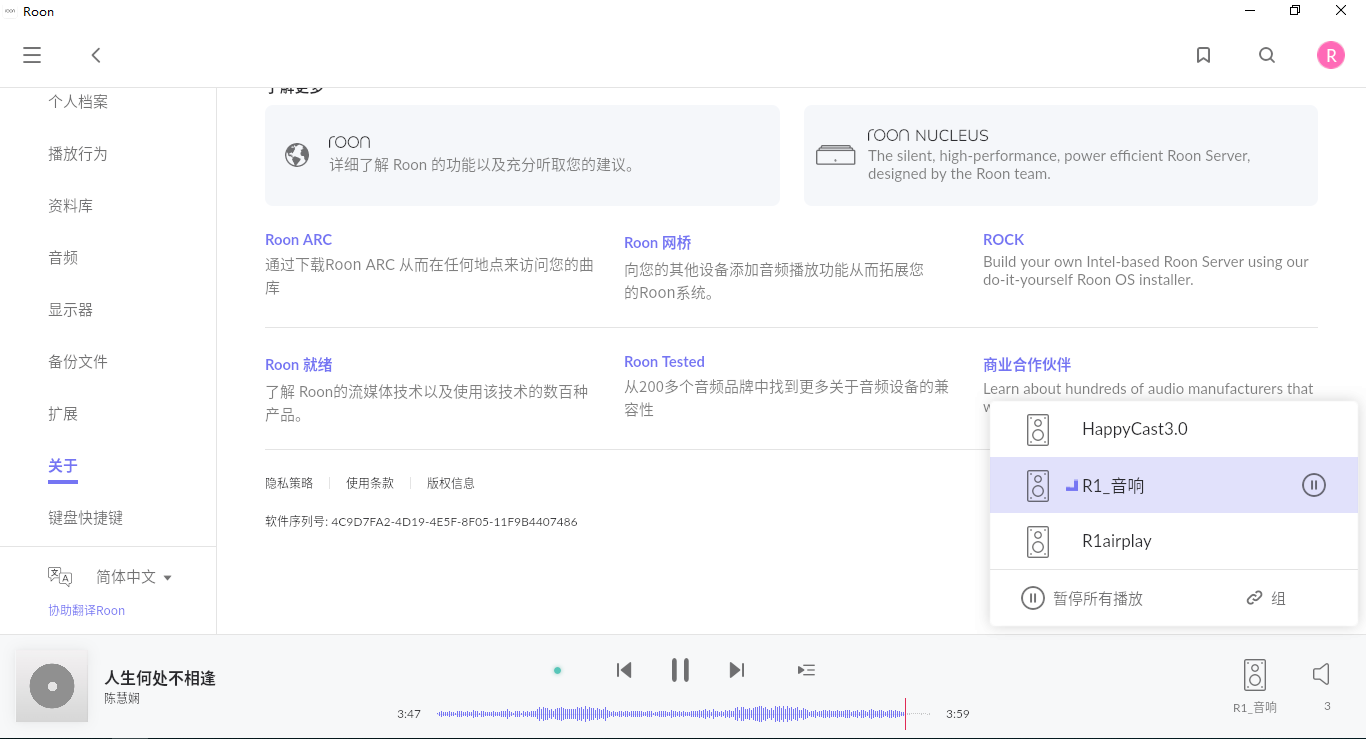
Task: Open the Roon Nucleus card
Action: click(1061, 155)
